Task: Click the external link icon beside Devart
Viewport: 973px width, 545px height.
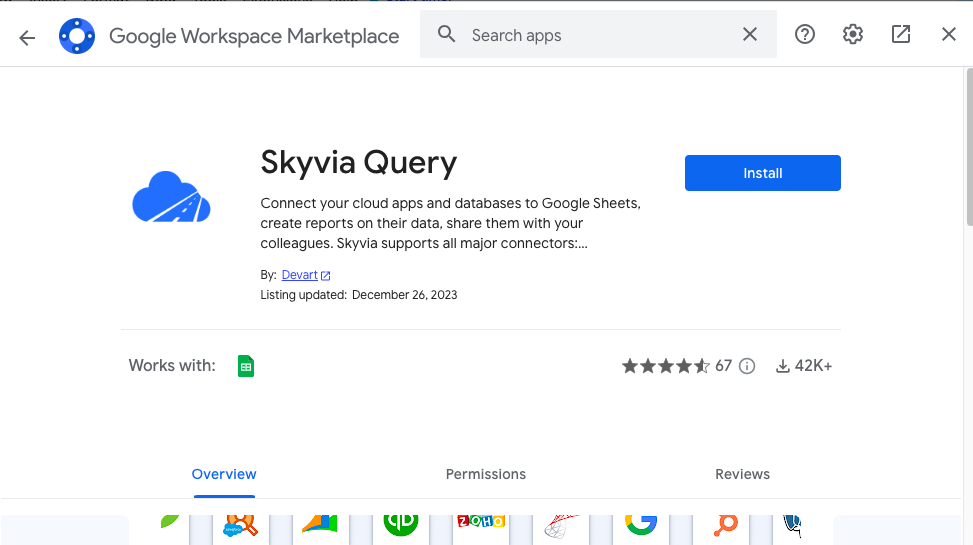Action: pos(326,276)
